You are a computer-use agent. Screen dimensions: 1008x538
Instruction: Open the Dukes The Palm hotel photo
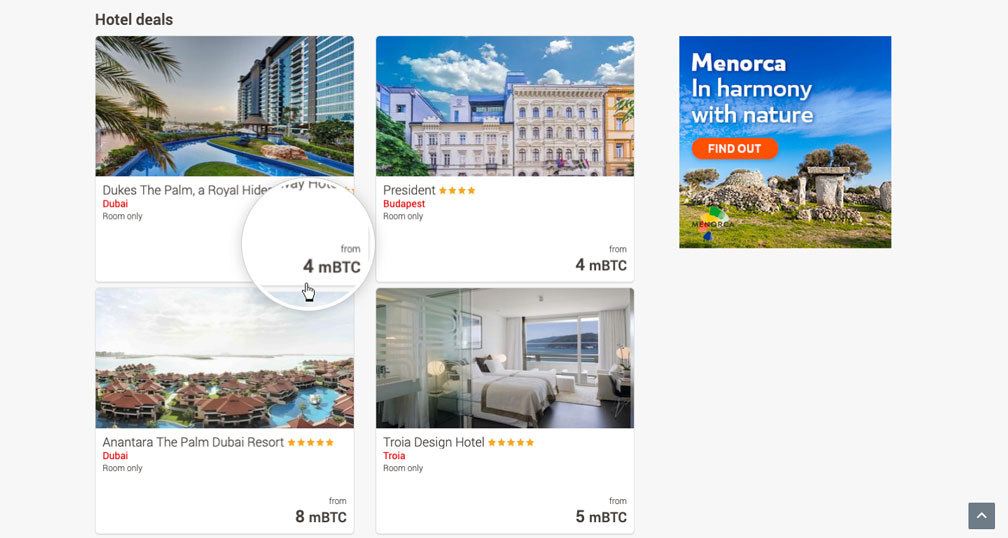pyautogui.click(x=224, y=106)
